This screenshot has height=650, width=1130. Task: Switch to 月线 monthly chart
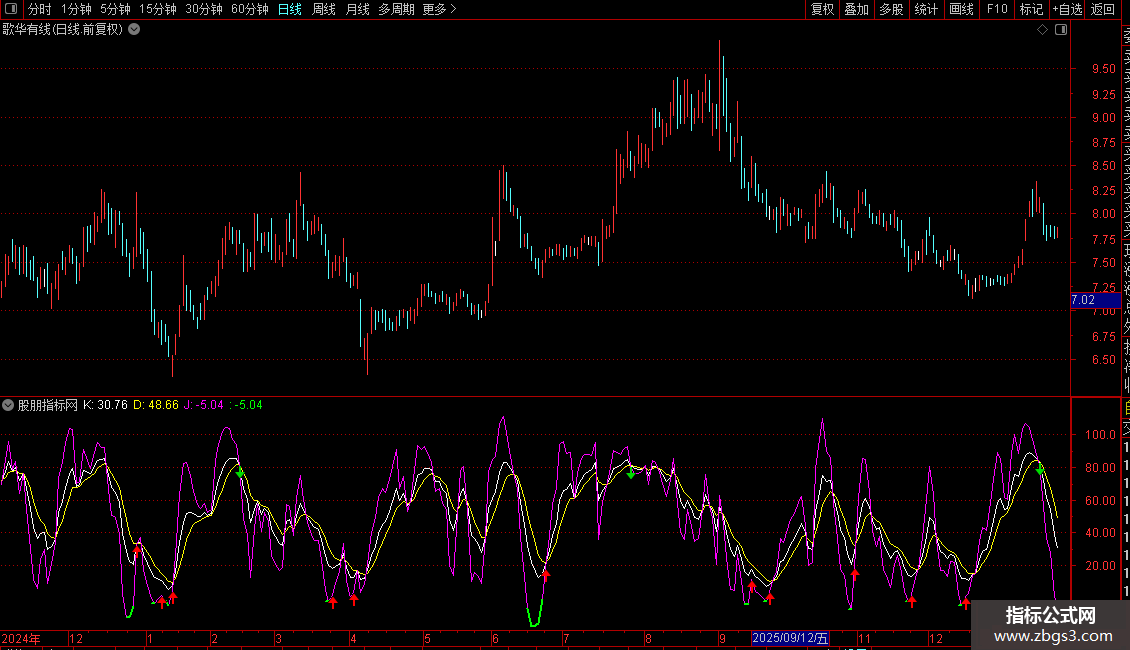click(357, 9)
